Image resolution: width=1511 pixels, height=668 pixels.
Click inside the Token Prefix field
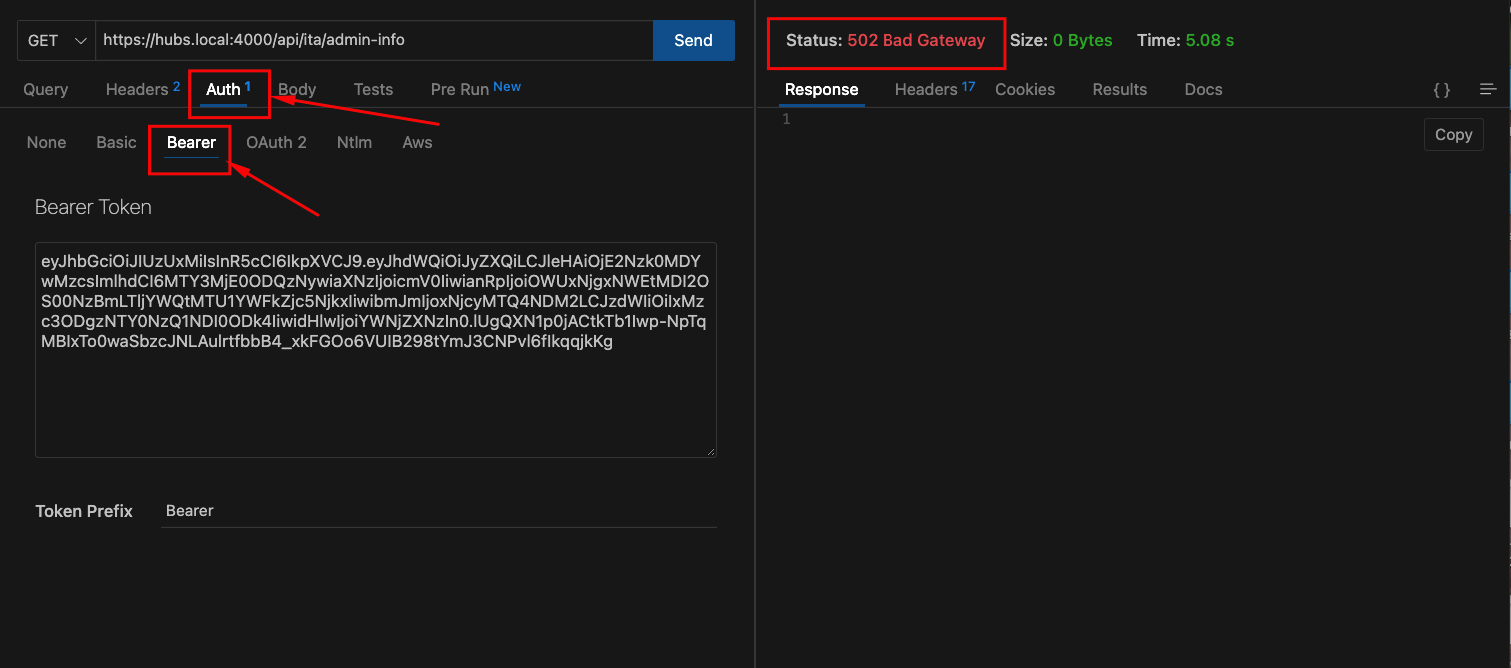click(400, 510)
